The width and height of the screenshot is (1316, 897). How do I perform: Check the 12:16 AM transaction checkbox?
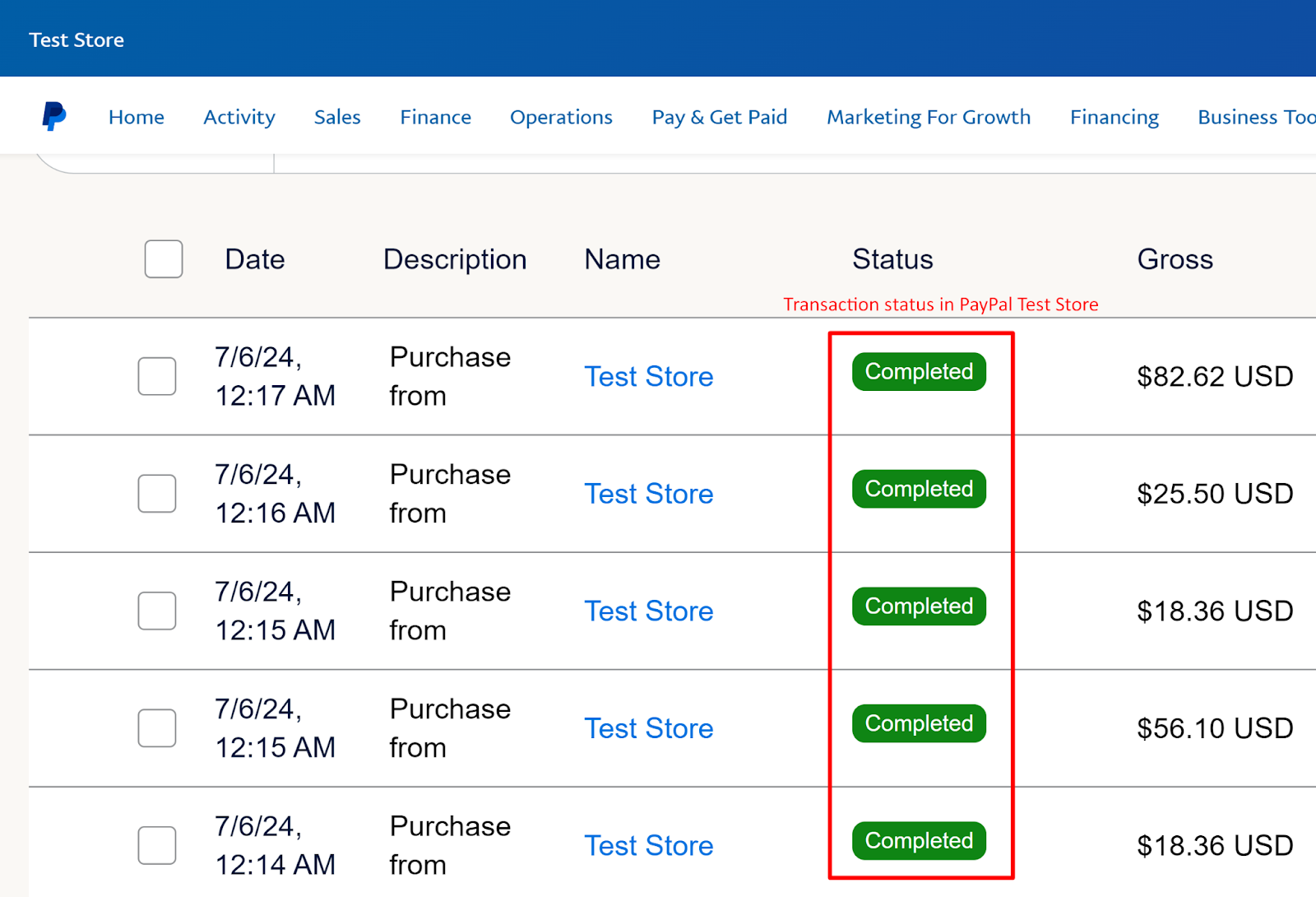coord(157,494)
